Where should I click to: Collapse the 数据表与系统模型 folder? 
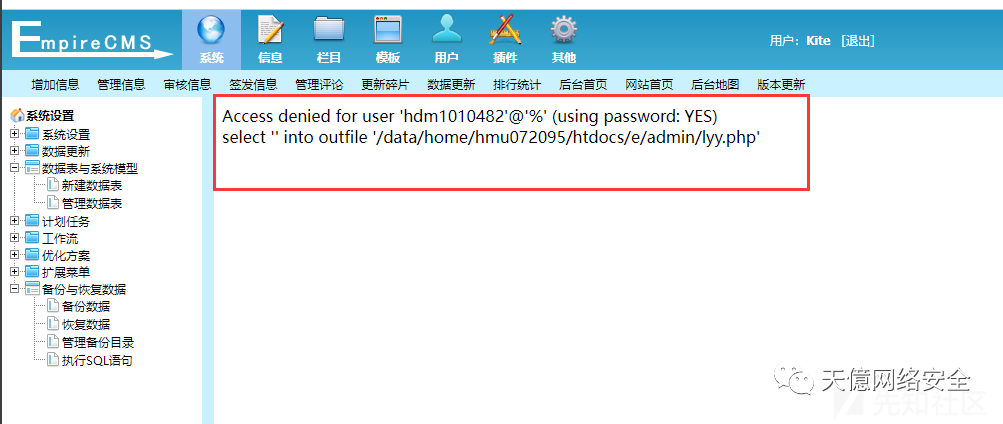14,169
